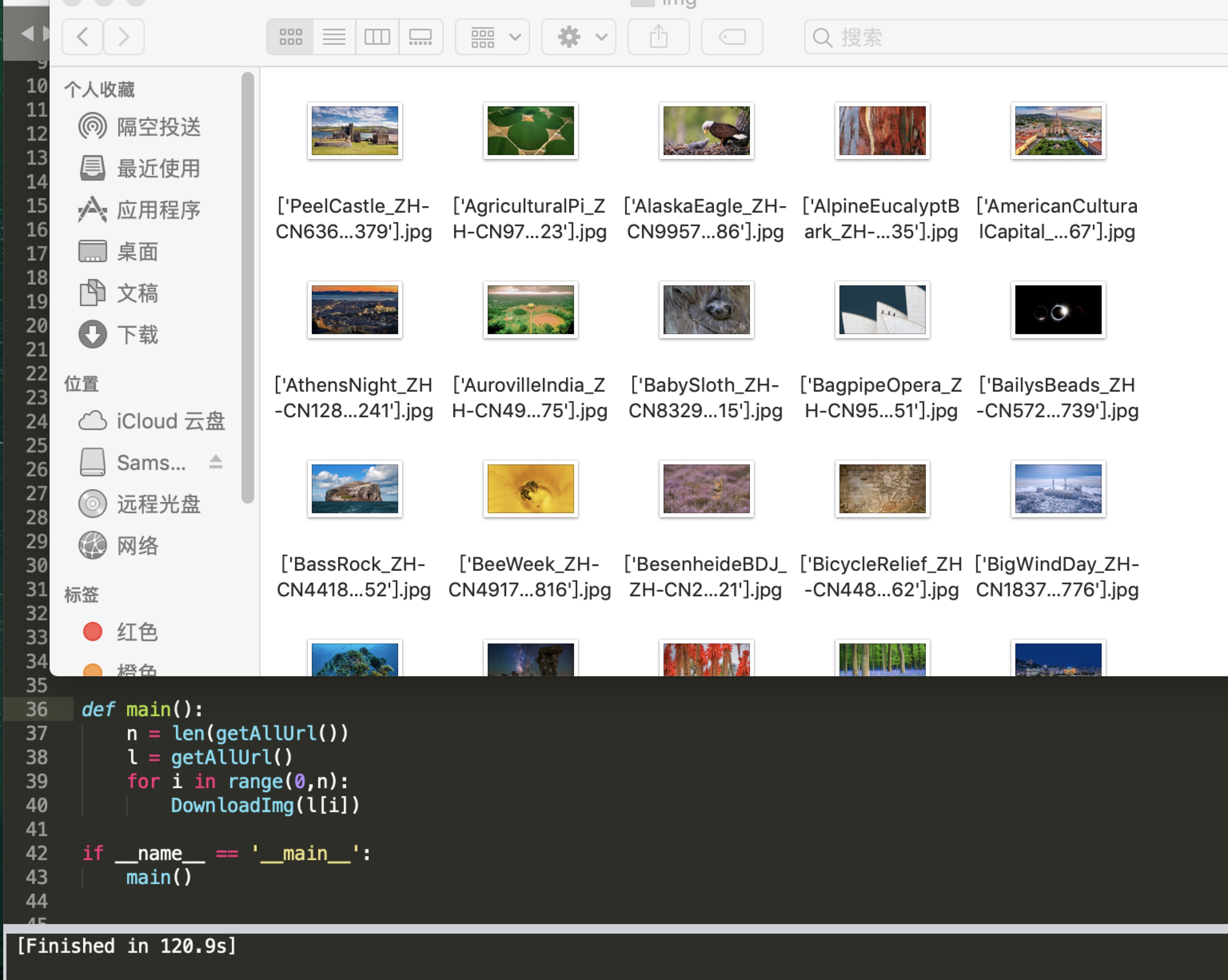The width and height of the screenshot is (1228, 980).
Task: Click the Share toolbar button
Action: pos(658,37)
